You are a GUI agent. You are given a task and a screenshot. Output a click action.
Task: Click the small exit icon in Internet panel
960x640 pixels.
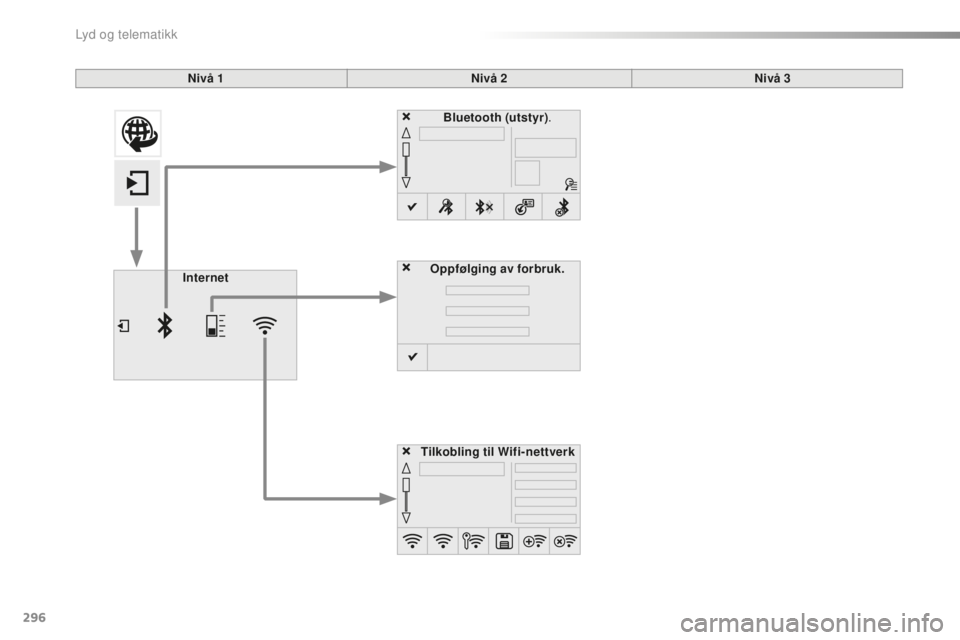[123, 327]
